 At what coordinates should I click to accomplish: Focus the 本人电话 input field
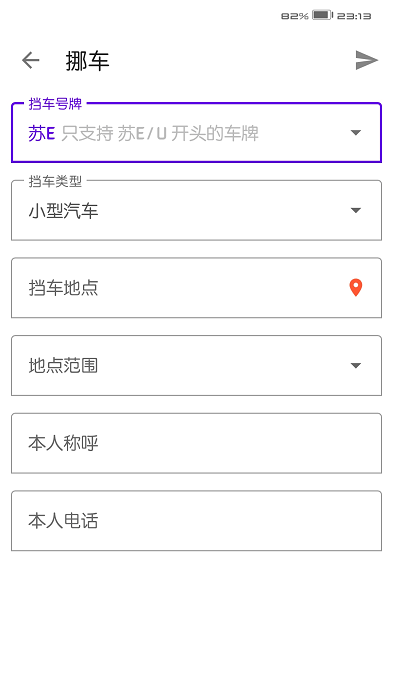[196, 521]
